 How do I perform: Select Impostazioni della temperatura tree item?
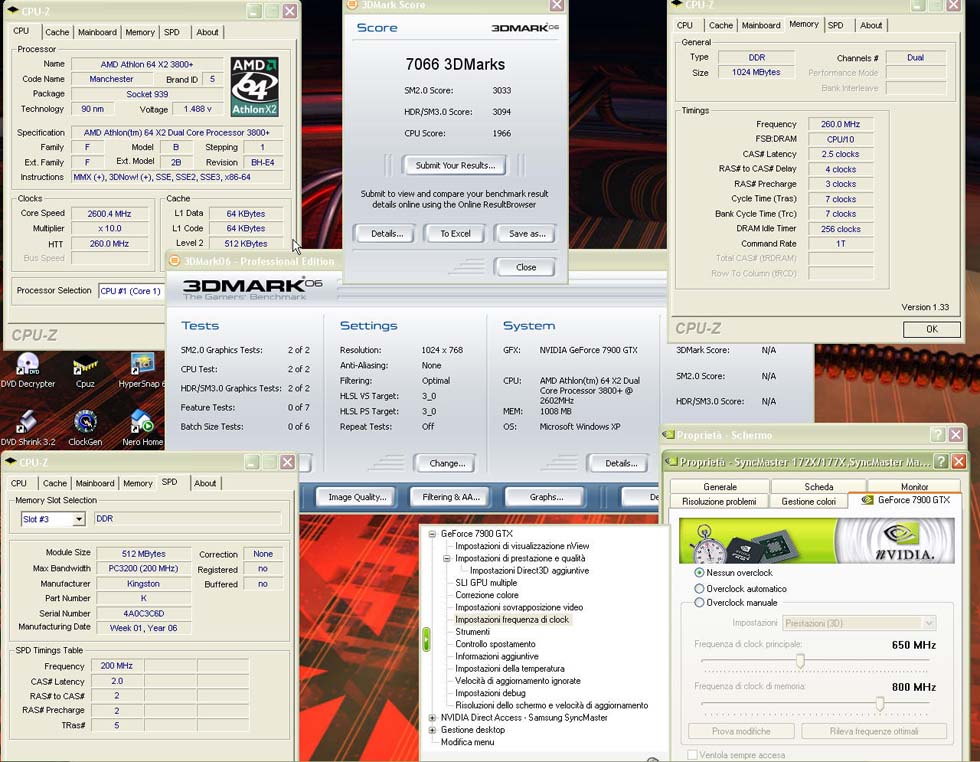coord(509,668)
